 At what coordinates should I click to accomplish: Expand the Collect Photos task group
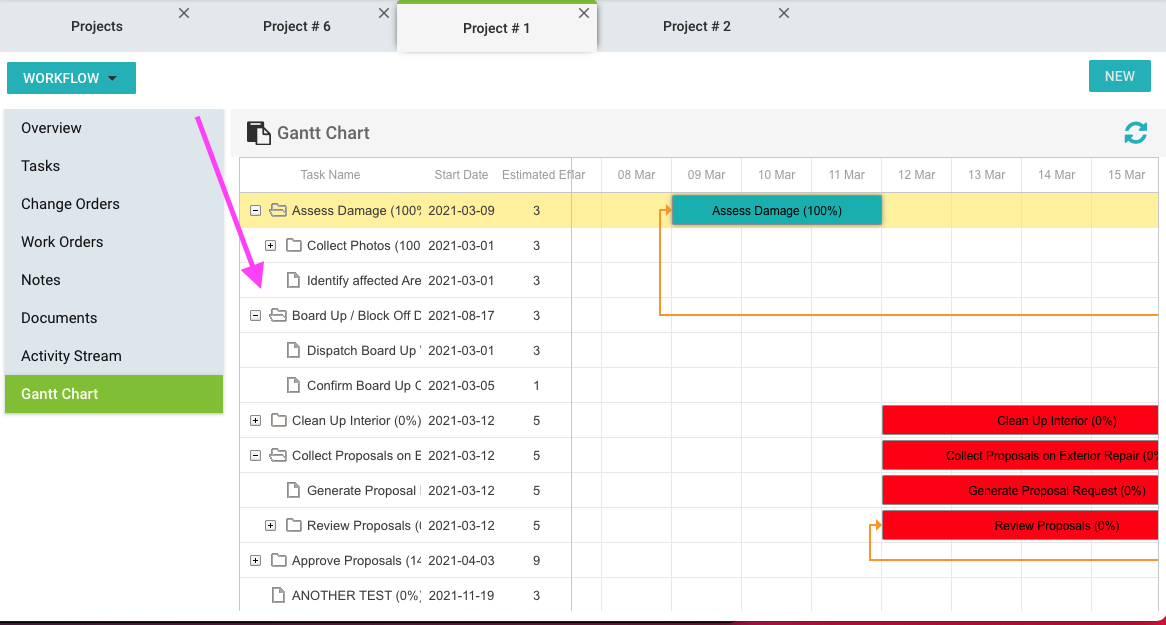[x=271, y=245]
